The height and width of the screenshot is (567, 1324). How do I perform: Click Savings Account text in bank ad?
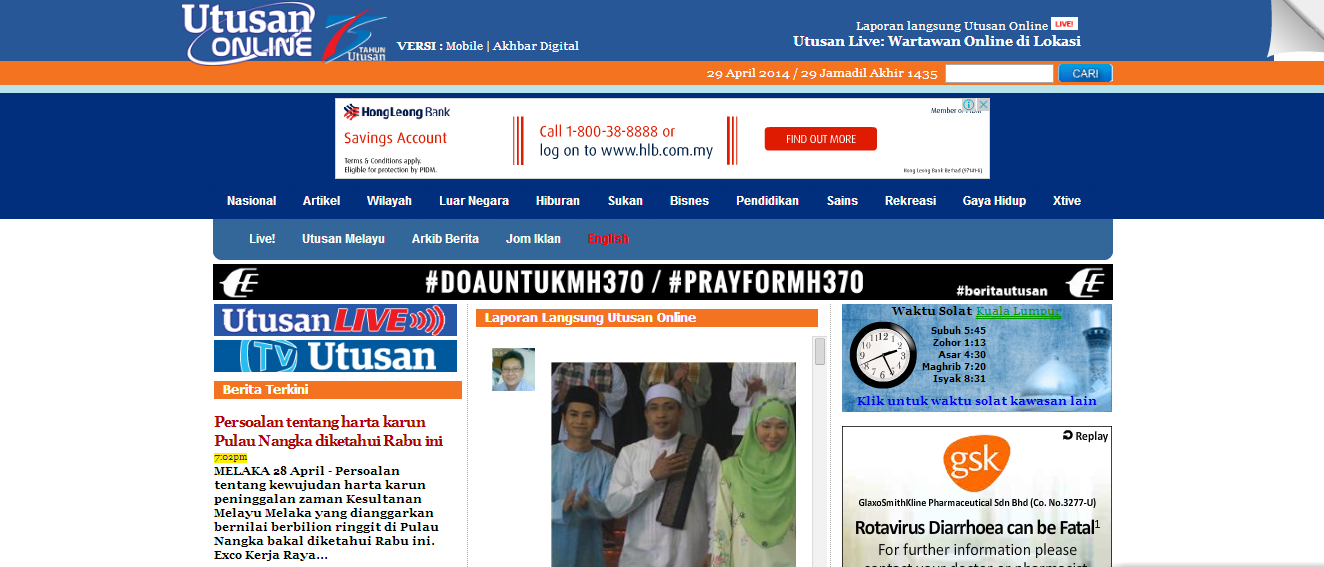point(396,138)
